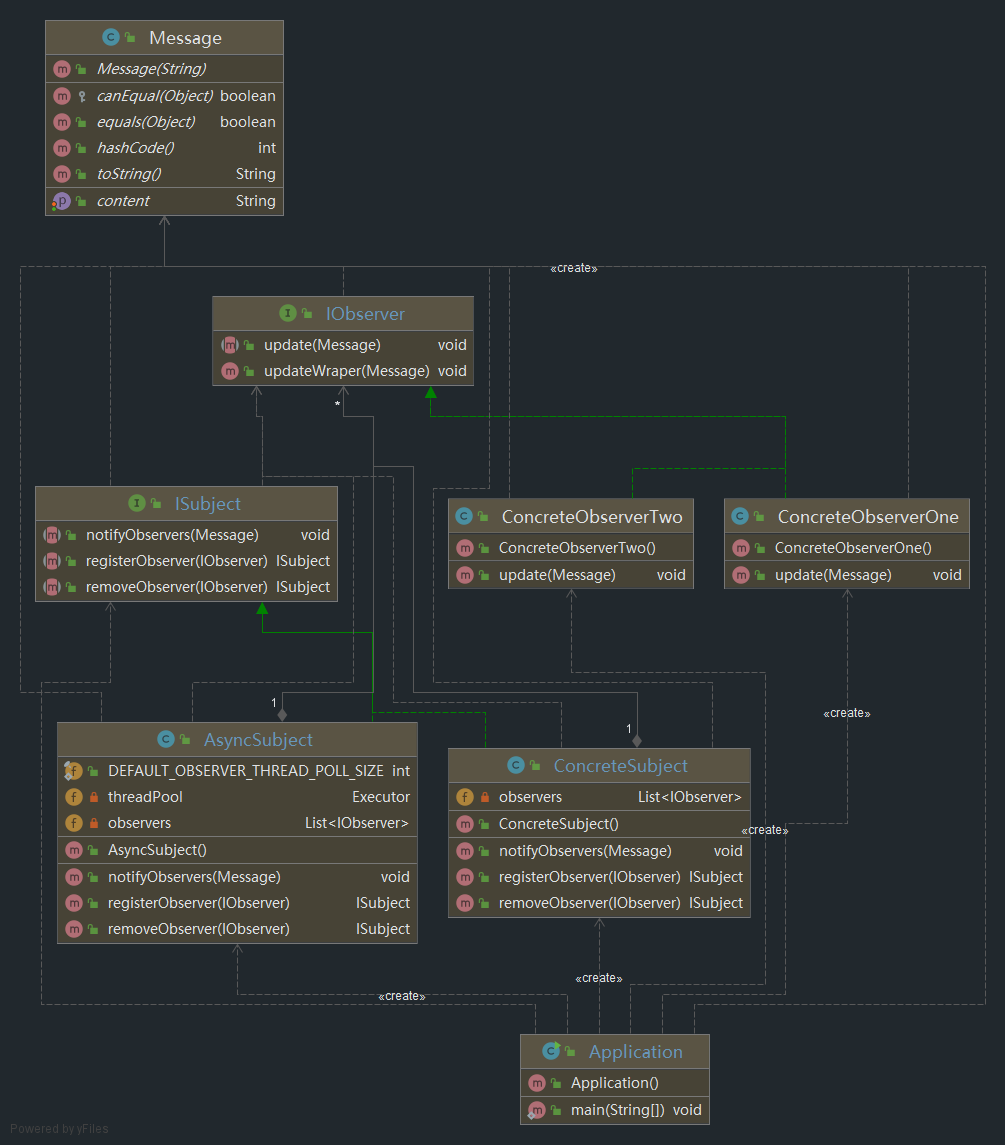Screen dimensions: 1005x1145
Task: Select updateWraper(Message) method in IObserver
Action: (x=346, y=371)
